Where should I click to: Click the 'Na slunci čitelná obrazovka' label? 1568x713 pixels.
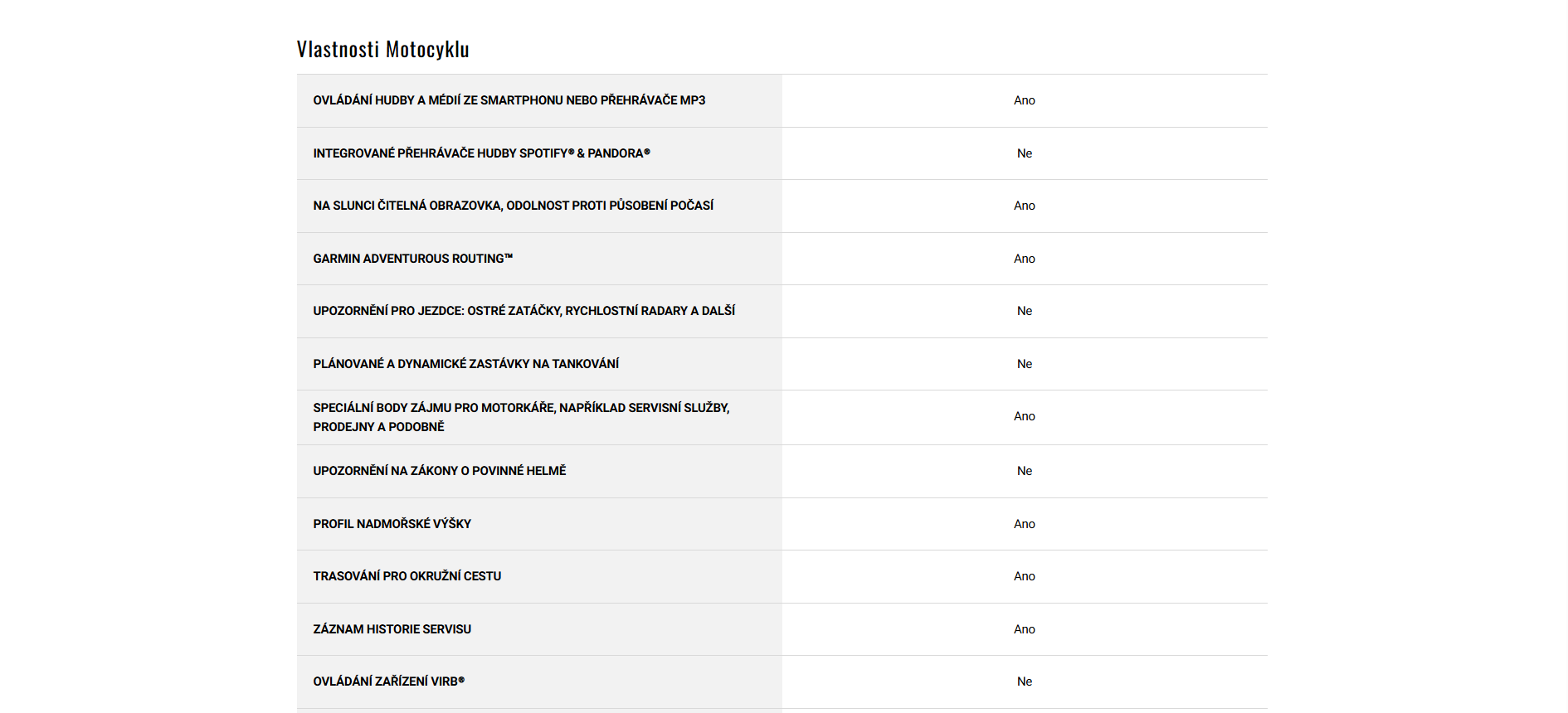[513, 206]
